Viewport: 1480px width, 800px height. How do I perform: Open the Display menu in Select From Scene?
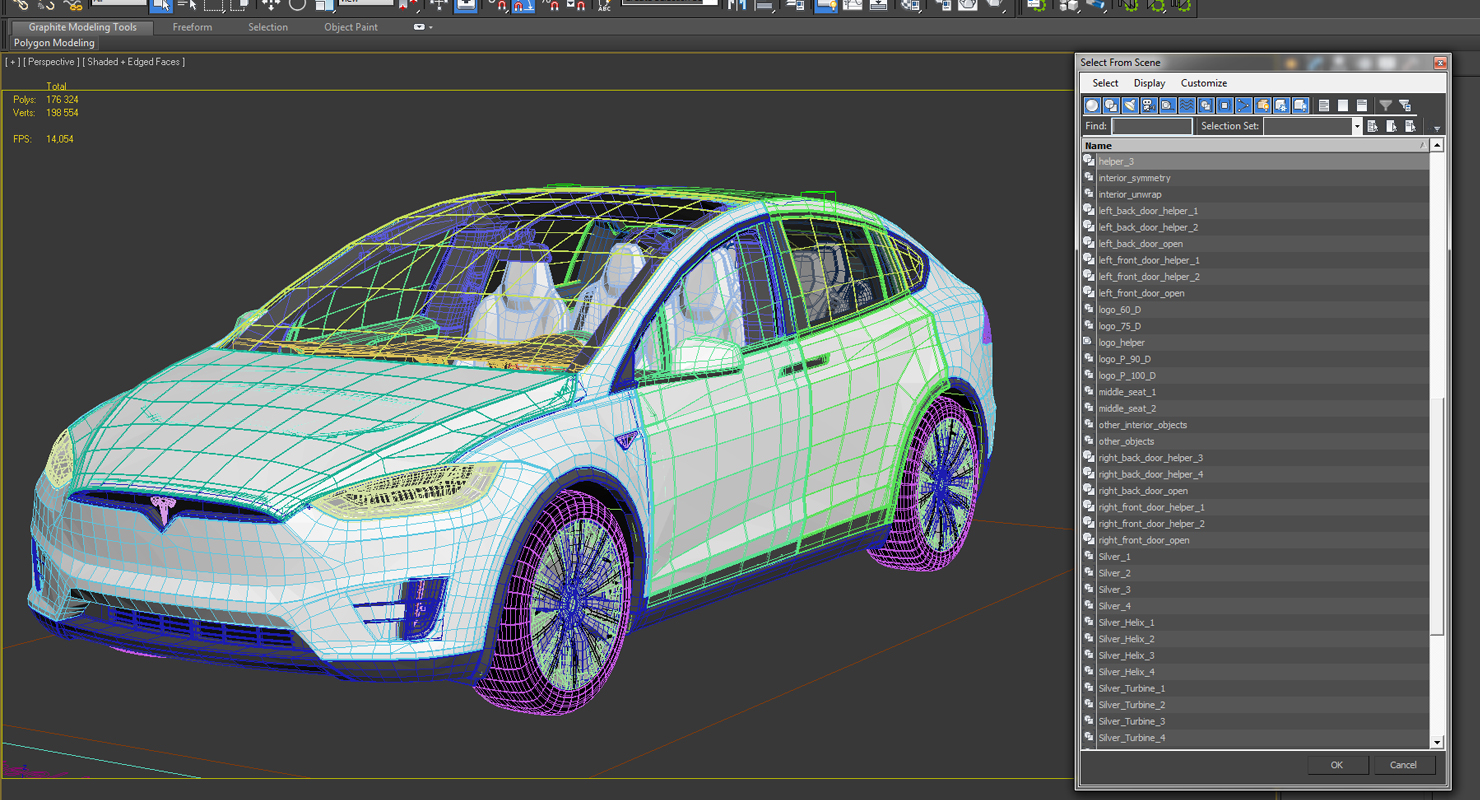tap(1149, 83)
